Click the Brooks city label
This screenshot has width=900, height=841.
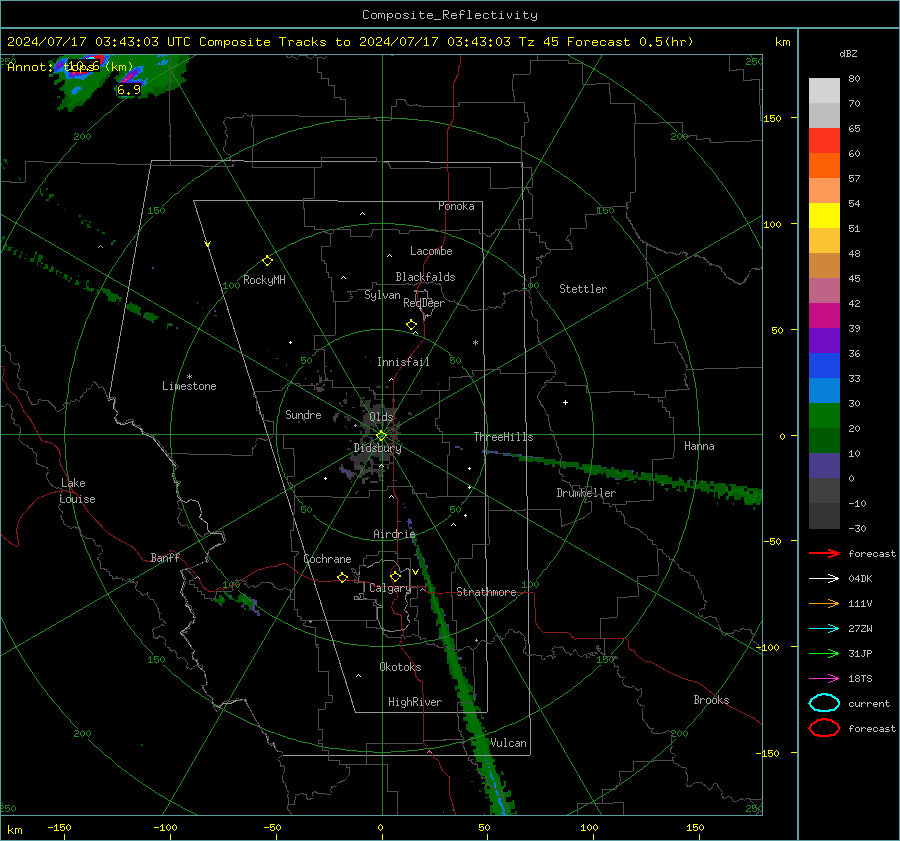click(711, 700)
